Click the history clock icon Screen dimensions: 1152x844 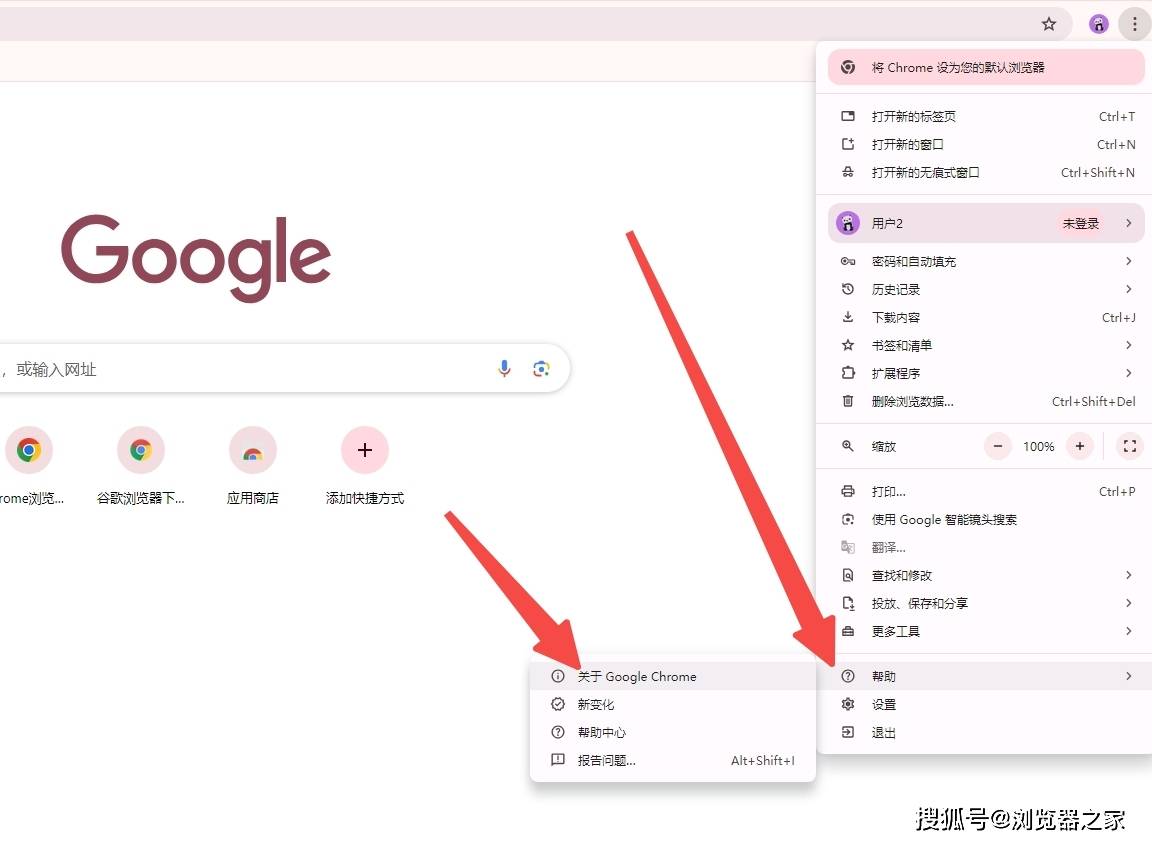coord(848,289)
